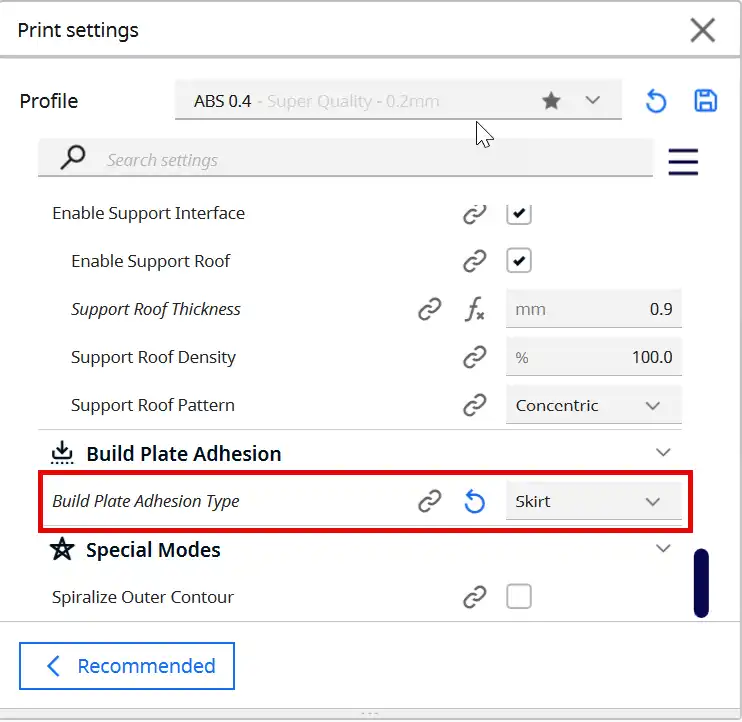Image resolution: width=742 pixels, height=722 pixels.
Task: Click link icon beside Support Roof Density
Action: pyautogui.click(x=475, y=357)
